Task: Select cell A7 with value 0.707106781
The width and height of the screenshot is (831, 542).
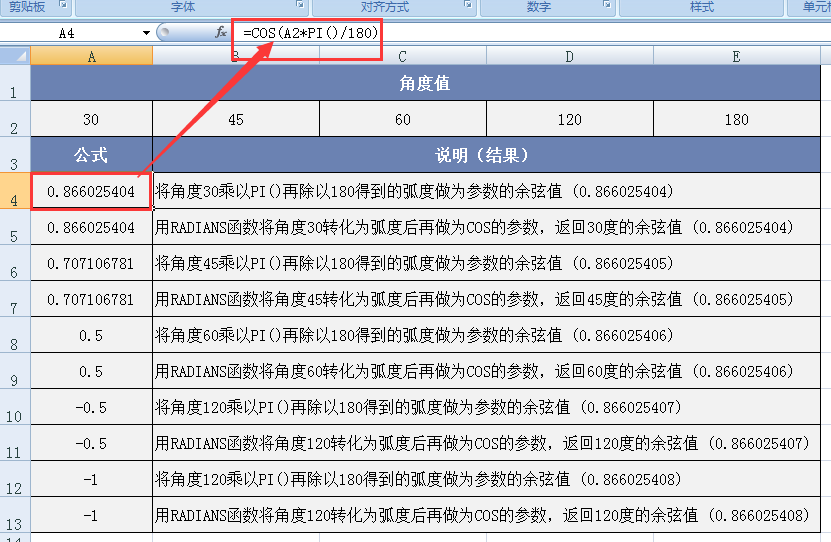Action: (x=92, y=299)
